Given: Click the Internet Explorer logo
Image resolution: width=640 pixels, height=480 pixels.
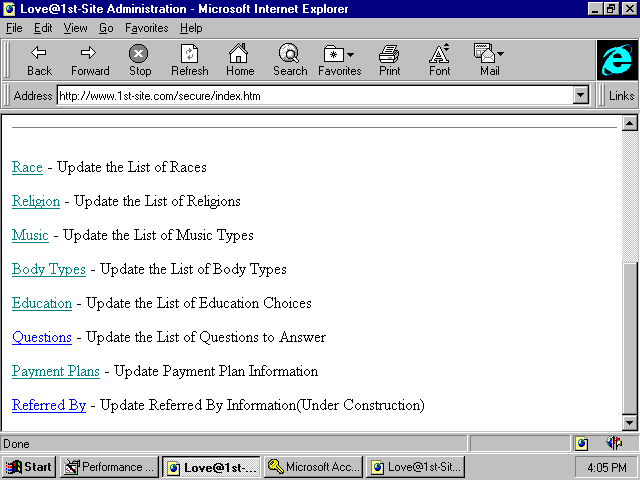Looking at the screenshot, I should pos(617,60).
